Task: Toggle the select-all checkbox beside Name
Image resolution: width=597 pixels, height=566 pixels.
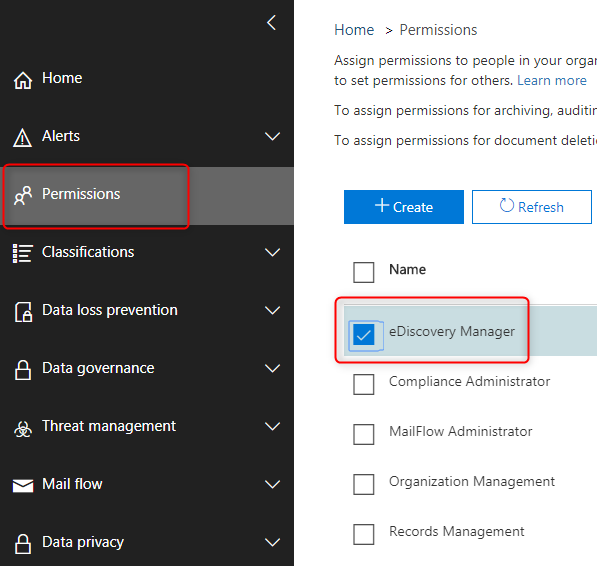Action: pos(364,272)
